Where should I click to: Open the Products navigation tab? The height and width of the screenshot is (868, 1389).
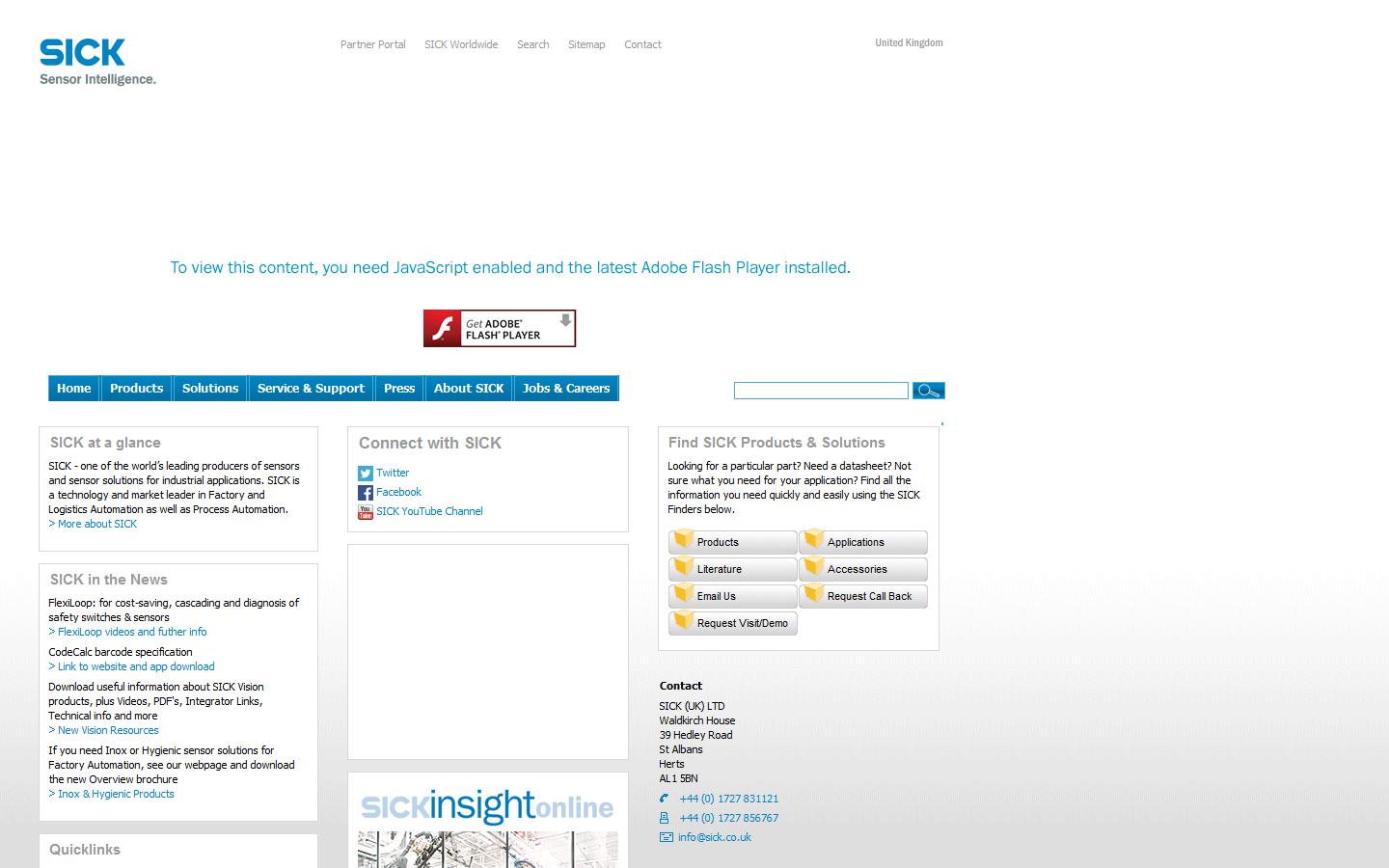[136, 389]
